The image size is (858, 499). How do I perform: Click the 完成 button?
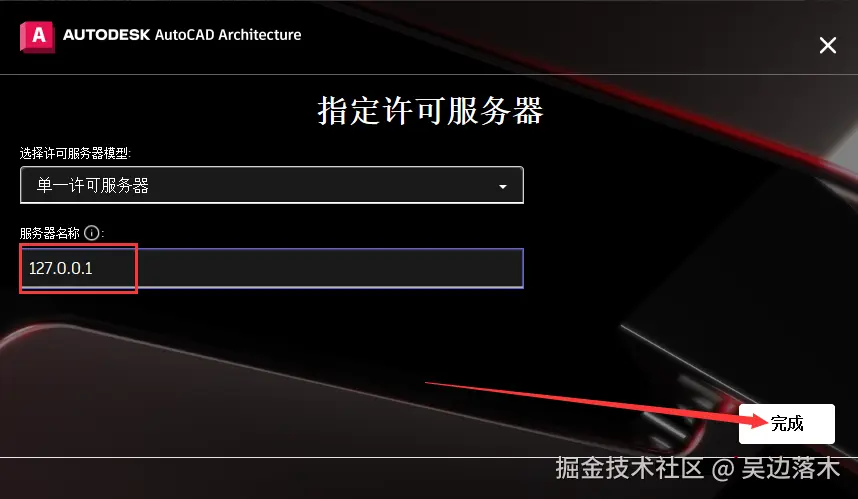click(786, 423)
